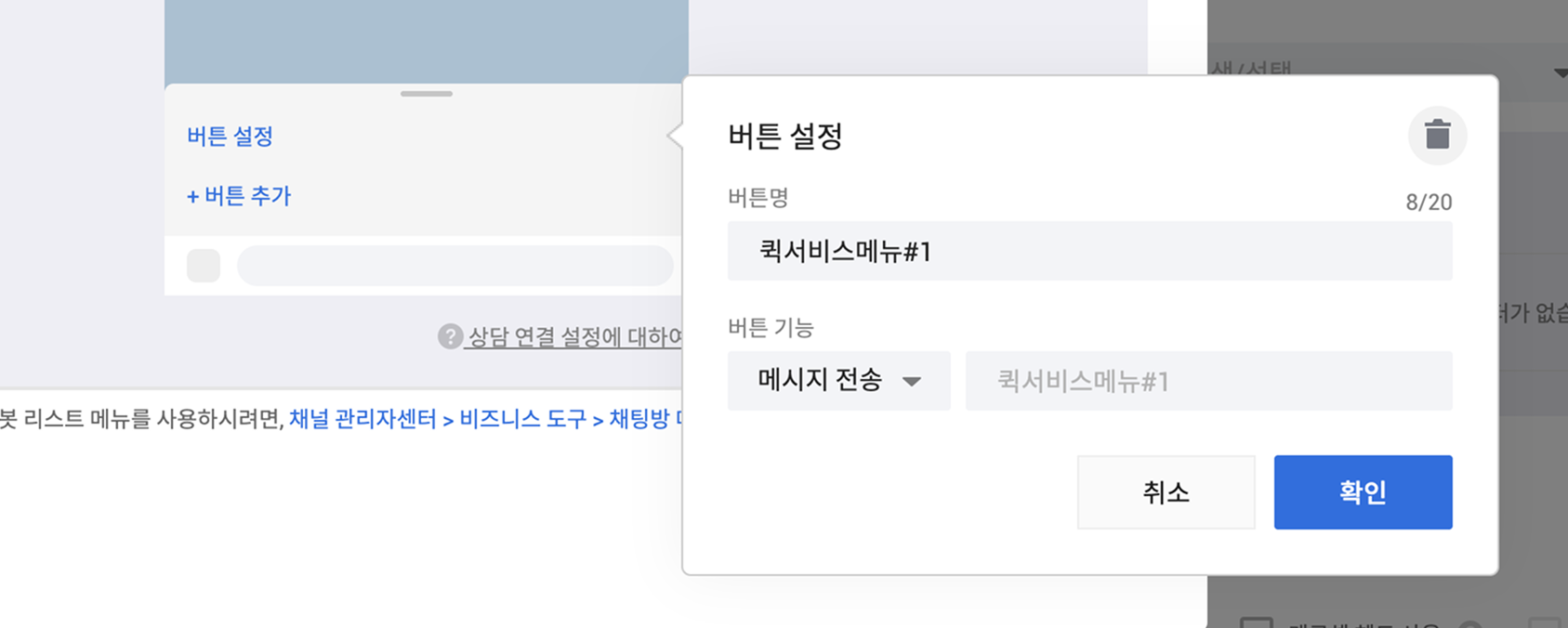Click the blue chat preview area
This screenshot has width=1568, height=628.
tap(426, 42)
